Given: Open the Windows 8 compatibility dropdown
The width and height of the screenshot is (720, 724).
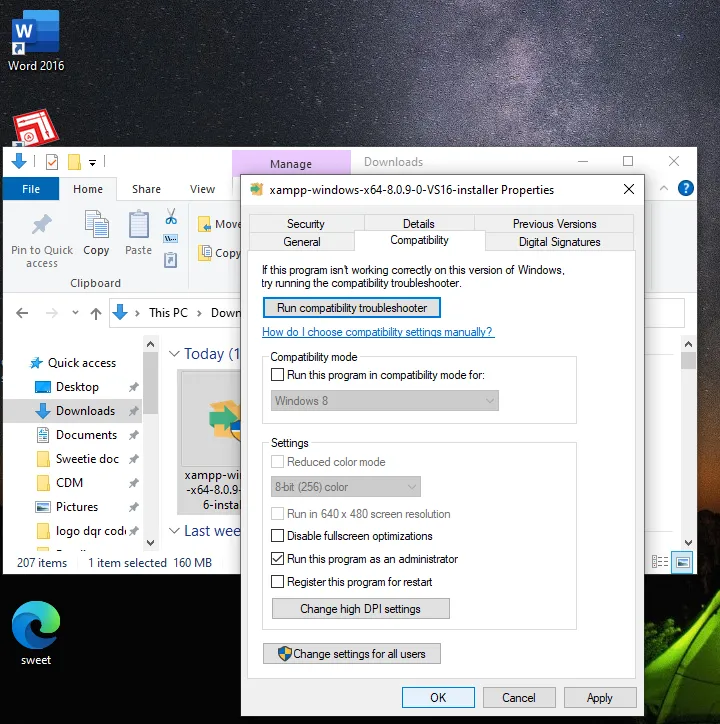Looking at the screenshot, I should [x=385, y=401].
